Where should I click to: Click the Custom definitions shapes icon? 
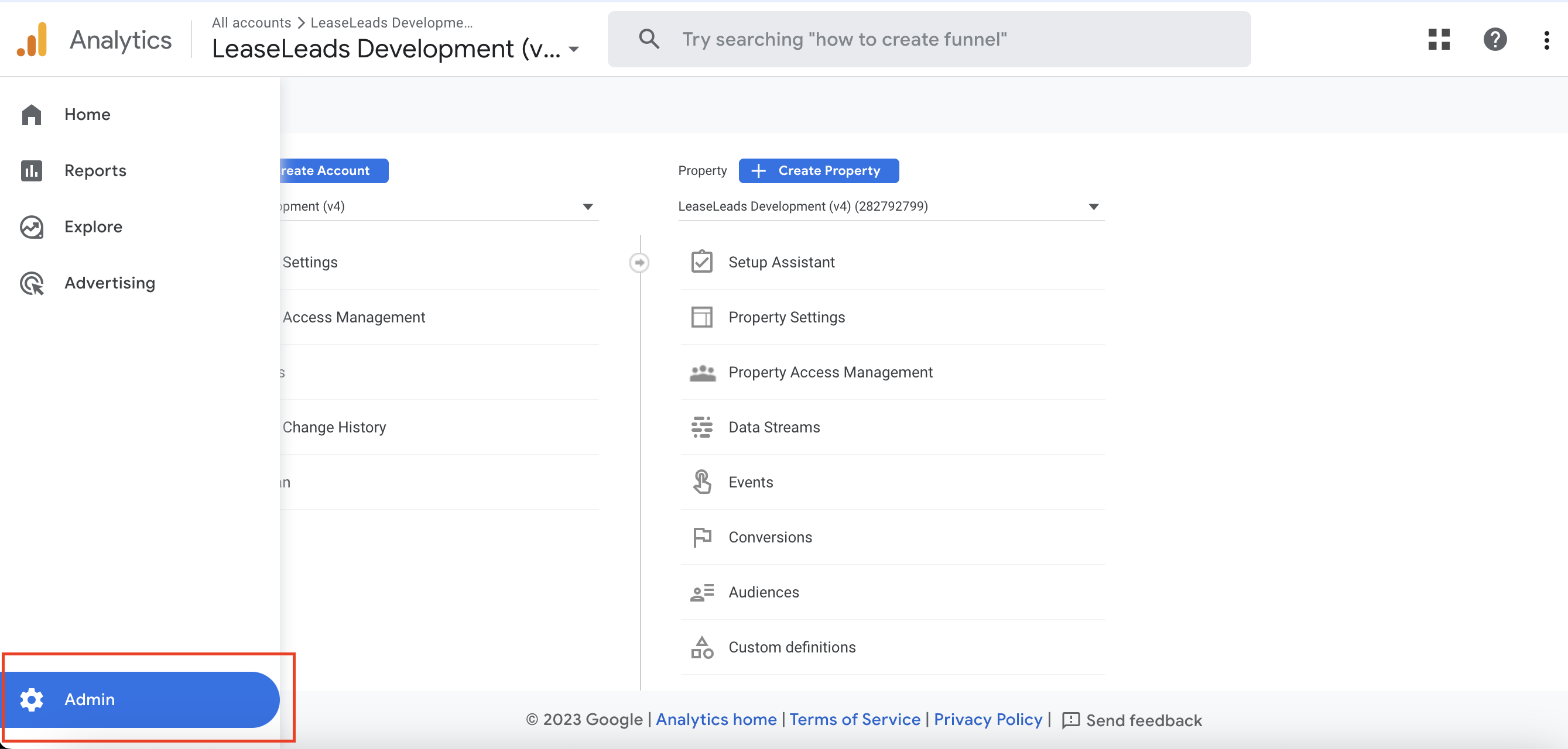[702, 647]
